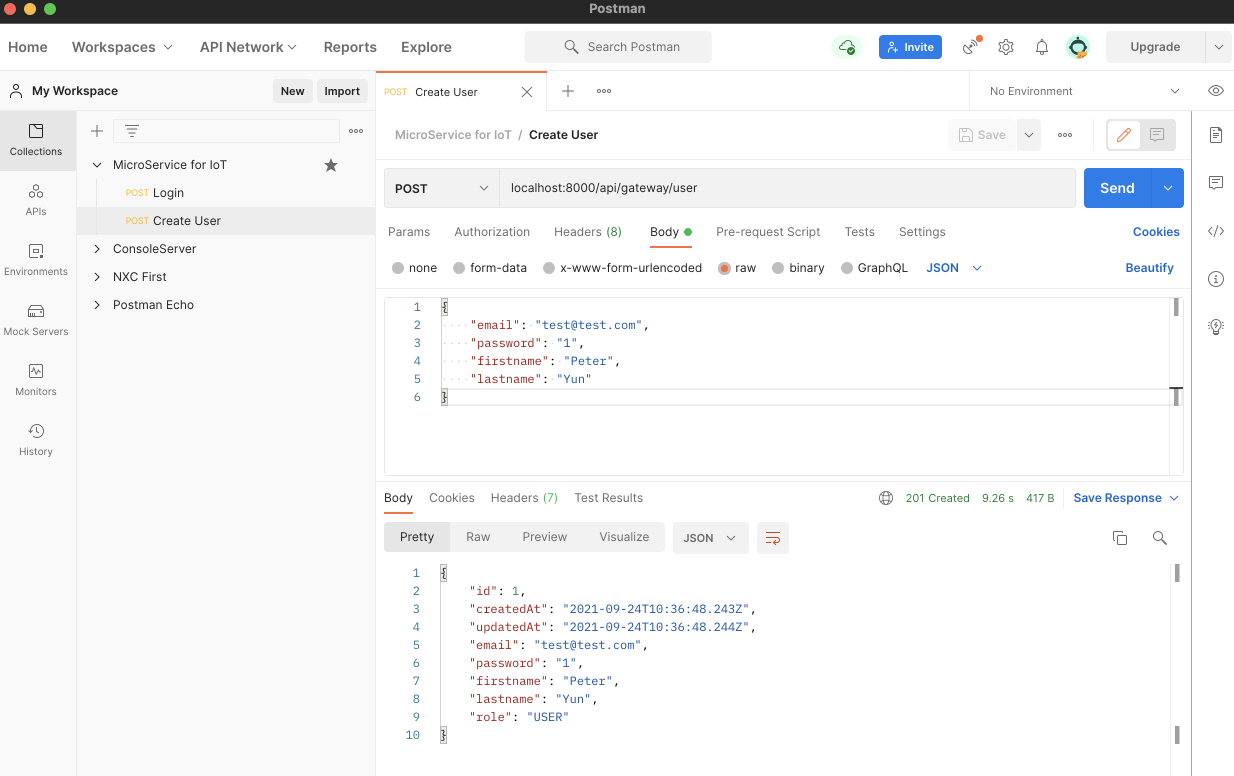This screenshot has height=776, width=1234.
Task: Expand the NXC First collection
Action: click(97, 277)
